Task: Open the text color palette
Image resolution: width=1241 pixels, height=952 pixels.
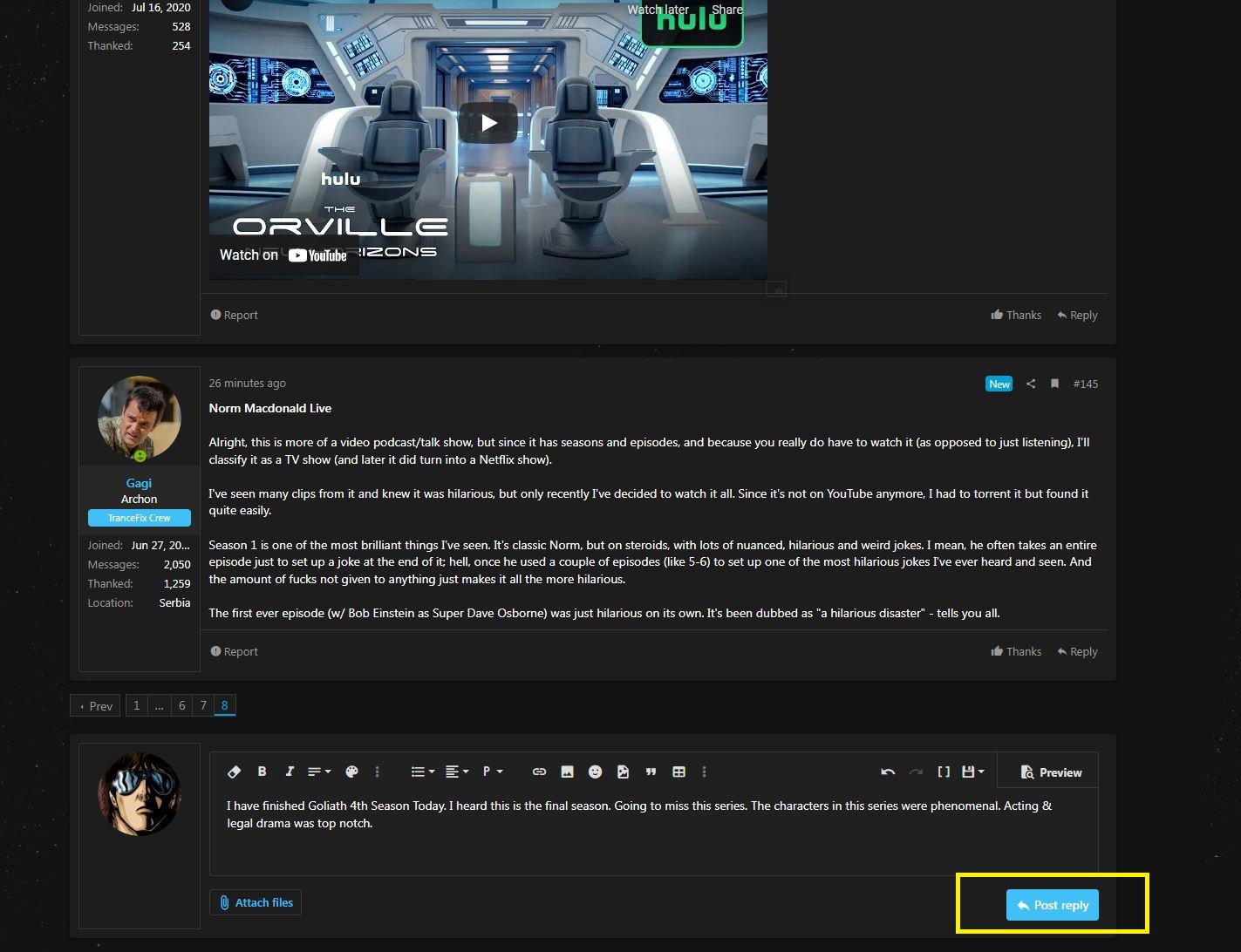Action: [x=352, y=772]
